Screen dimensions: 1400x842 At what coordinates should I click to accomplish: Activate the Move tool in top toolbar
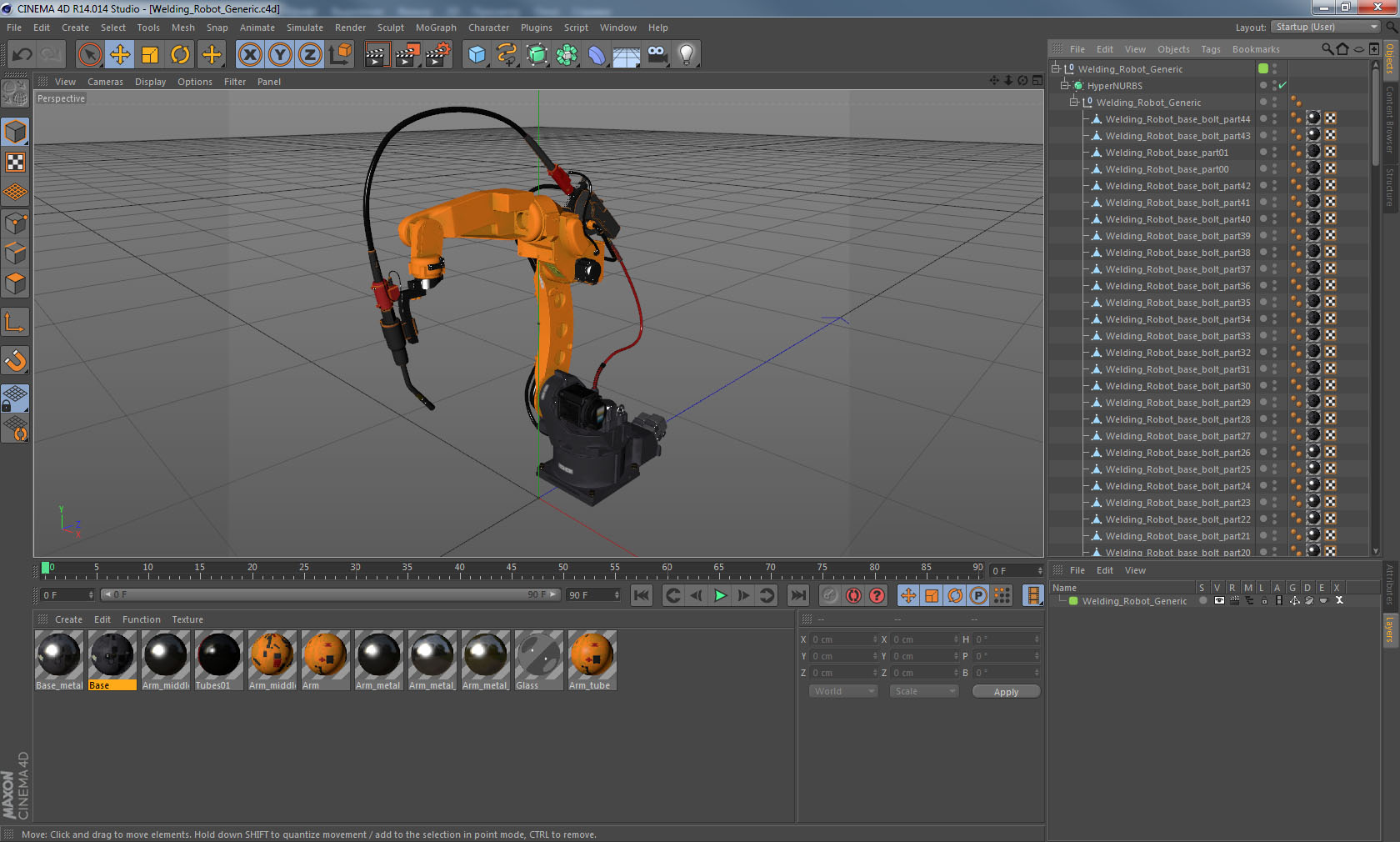click(120, 55)
